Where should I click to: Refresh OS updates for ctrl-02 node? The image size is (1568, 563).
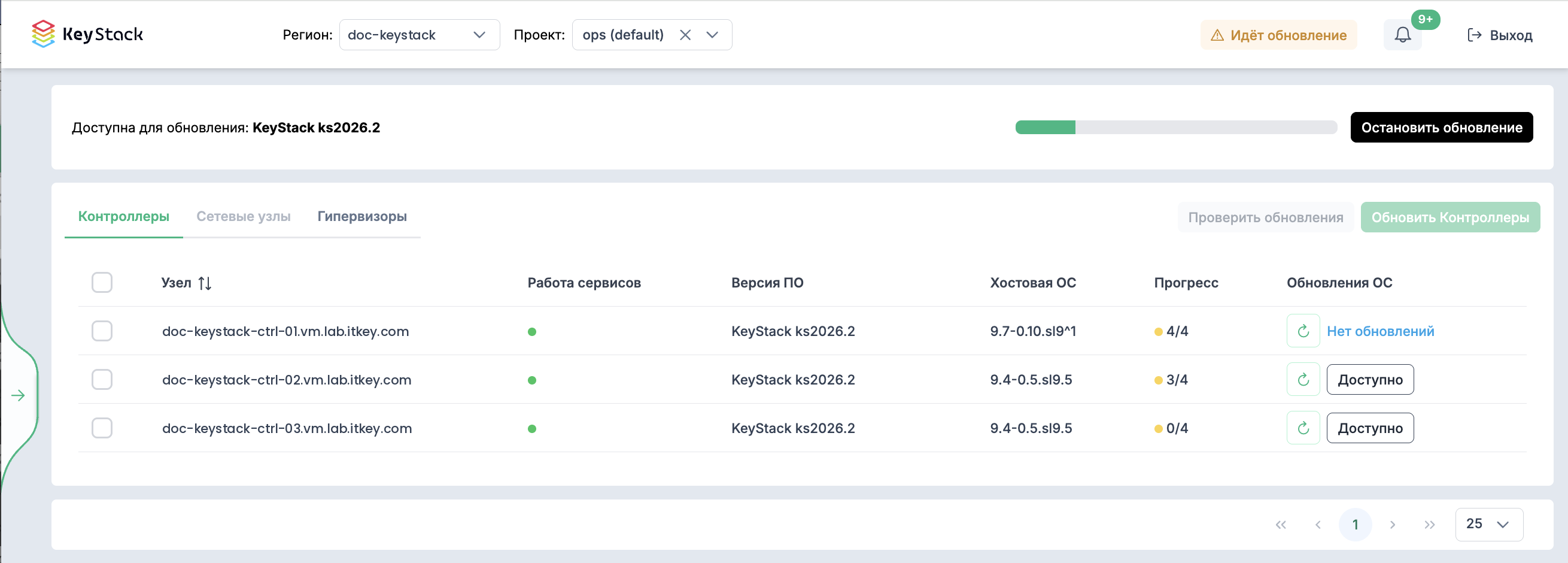pyautogui.click(x=1303, y=380)
